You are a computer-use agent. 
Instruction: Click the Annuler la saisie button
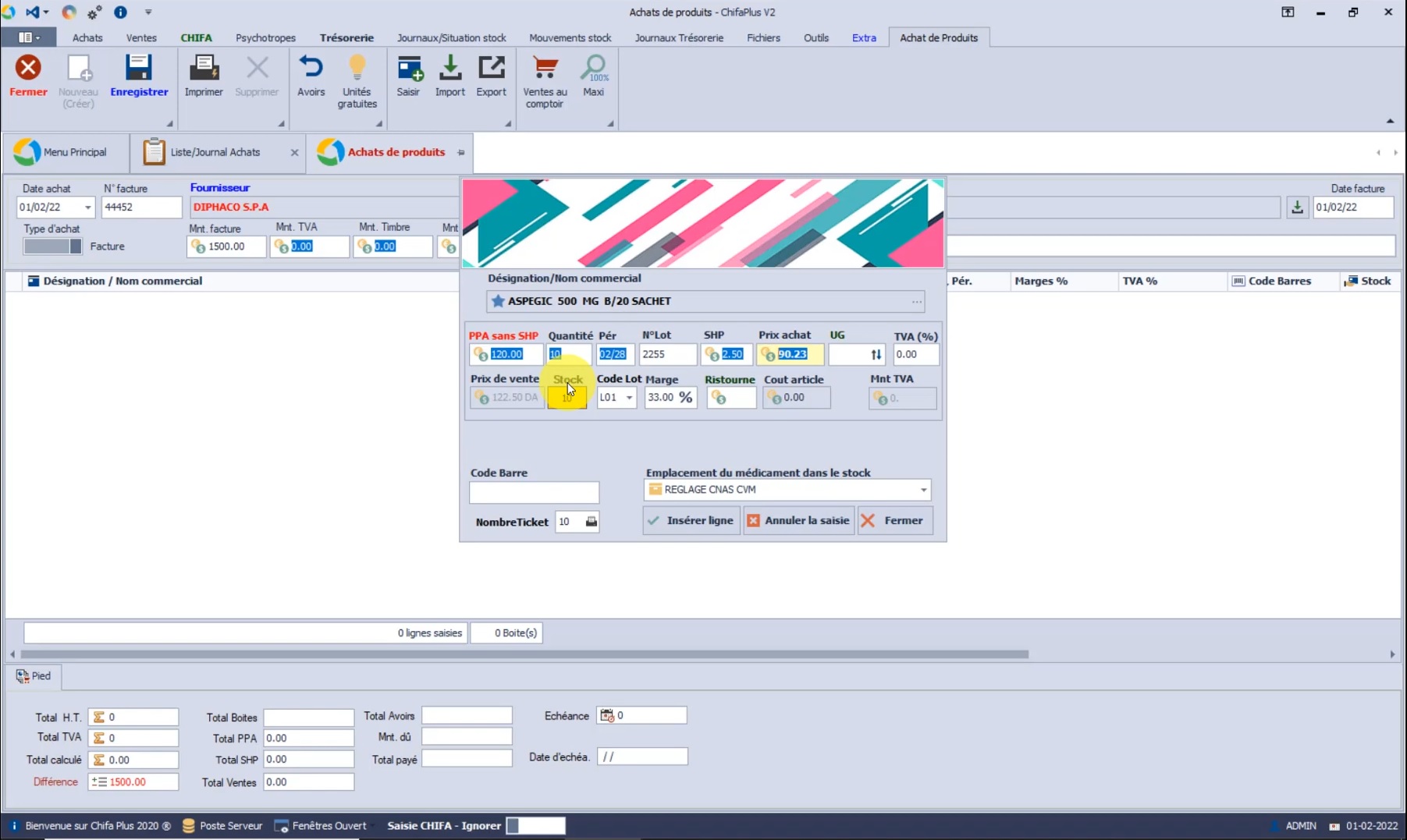[x=798, y=520]
